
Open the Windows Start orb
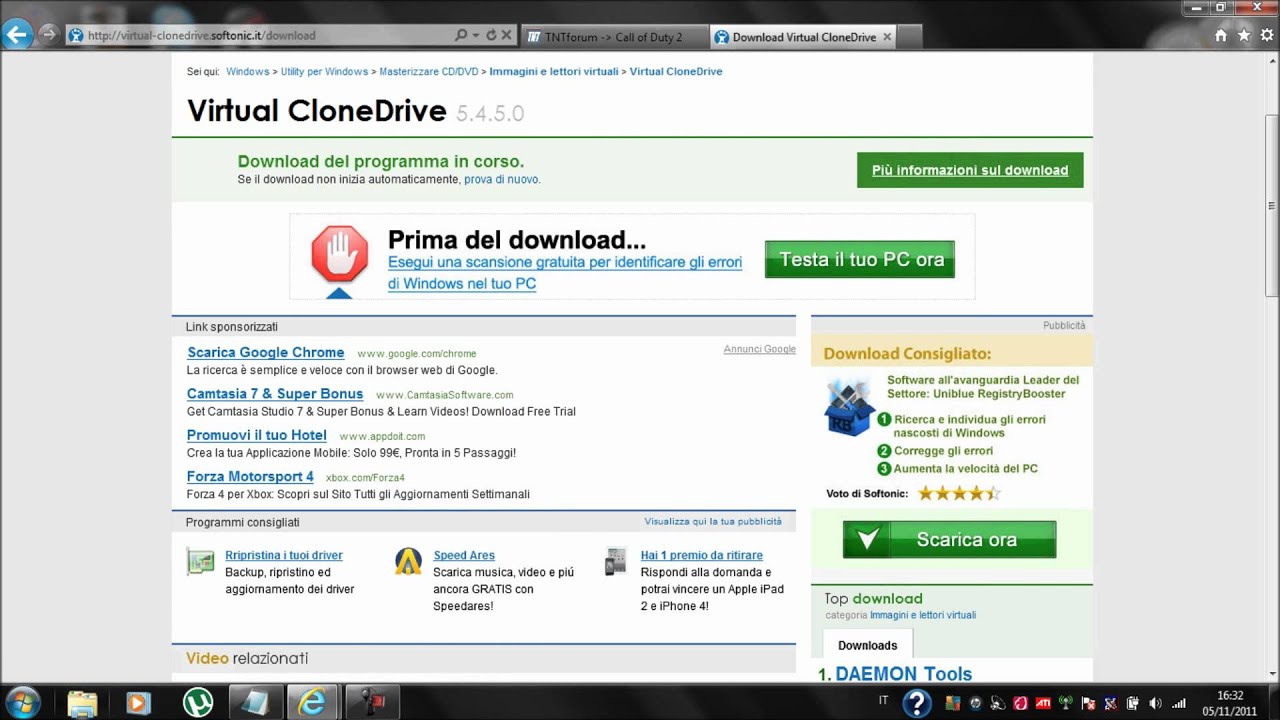coord(22,702)
